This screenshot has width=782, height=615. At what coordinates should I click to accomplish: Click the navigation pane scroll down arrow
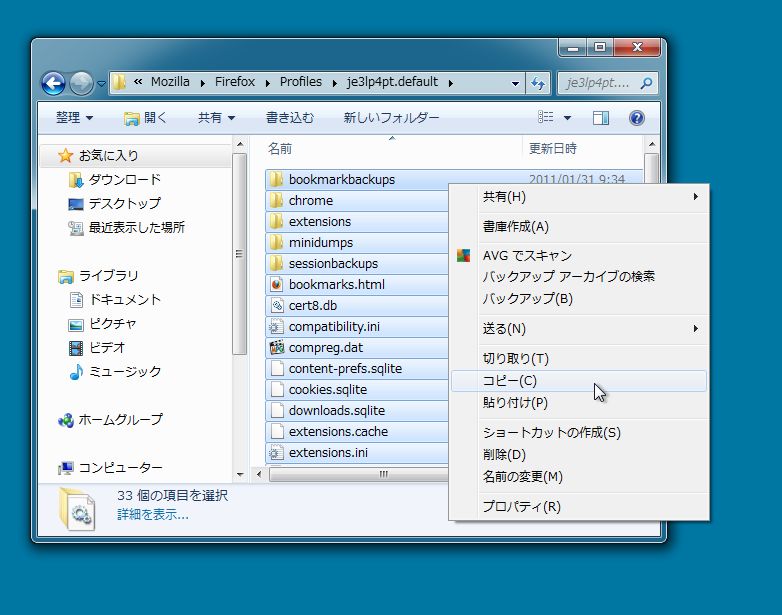point(240,474)
